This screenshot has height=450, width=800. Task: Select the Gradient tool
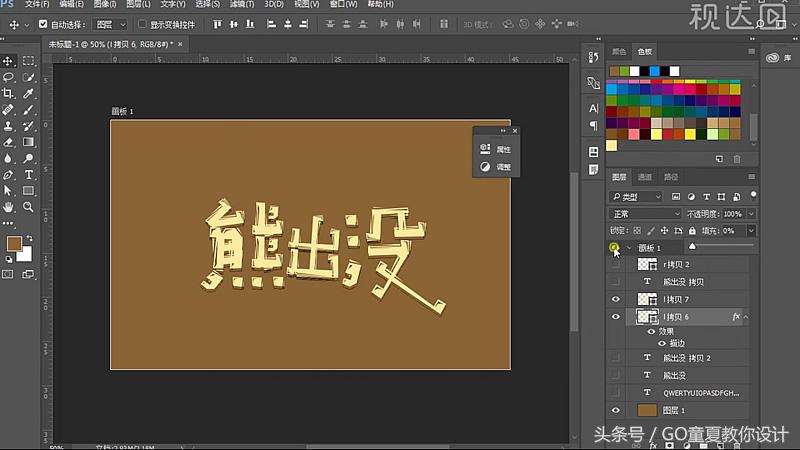point(29,142)
